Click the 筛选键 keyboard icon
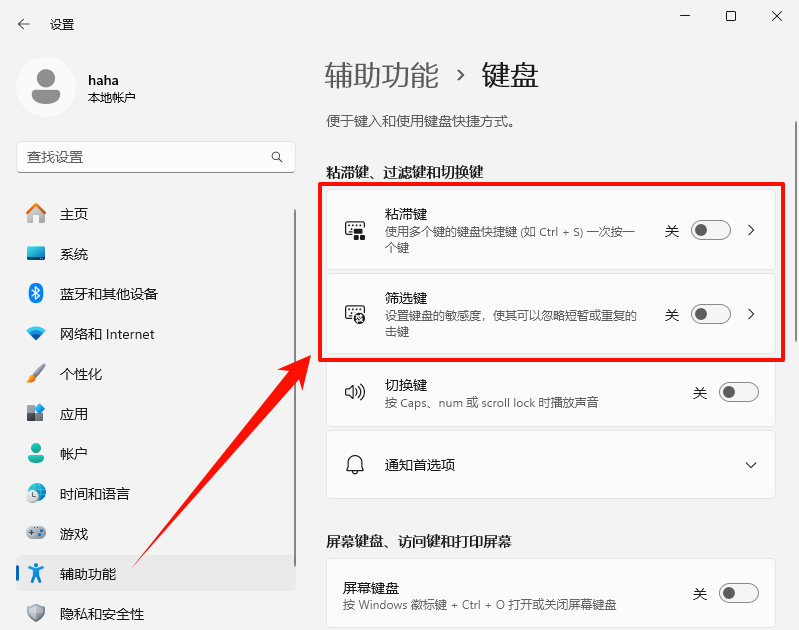 [355, 314]
